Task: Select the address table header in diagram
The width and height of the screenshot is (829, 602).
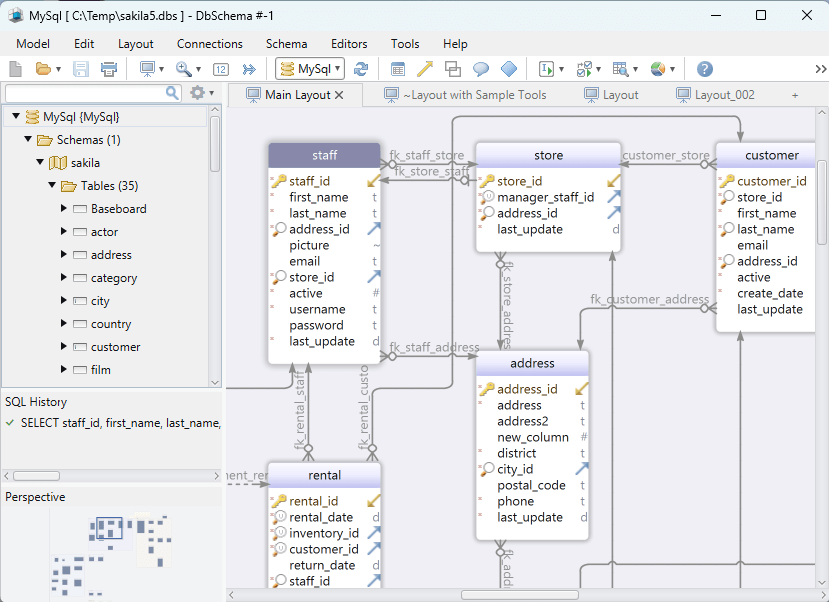Action: [532, 363]
